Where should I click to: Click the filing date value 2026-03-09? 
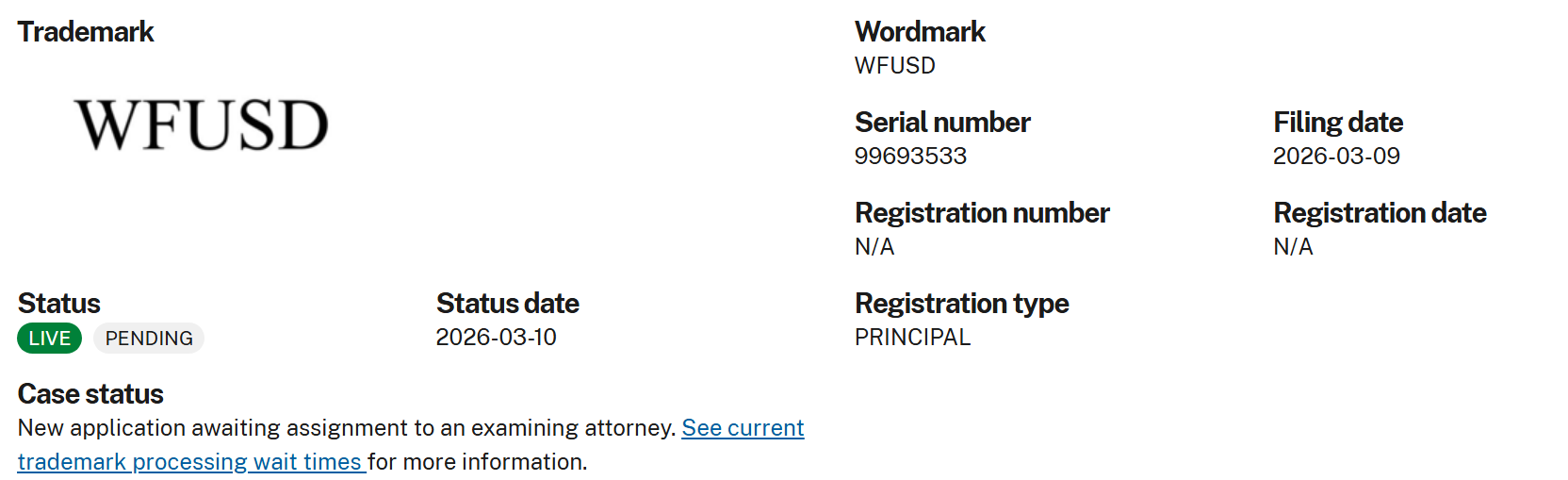pyautogui.click(x=1336, y=157)
